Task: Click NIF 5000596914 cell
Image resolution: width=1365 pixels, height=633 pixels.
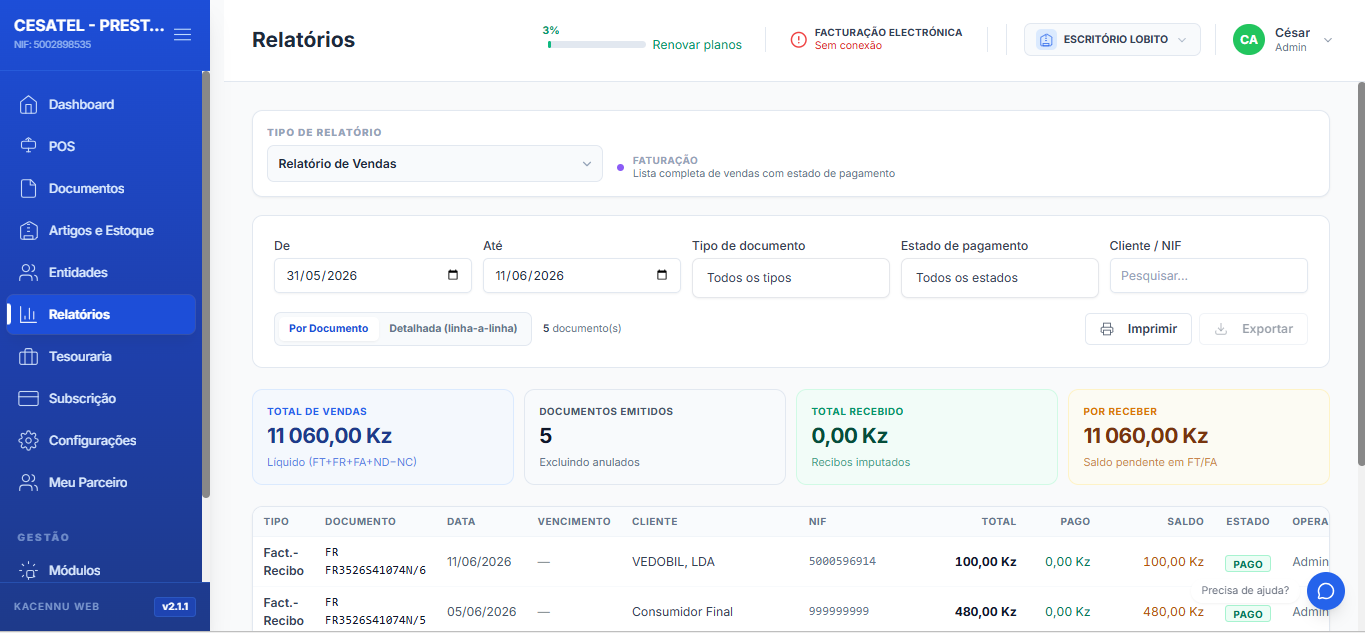Action: [842, 562]
